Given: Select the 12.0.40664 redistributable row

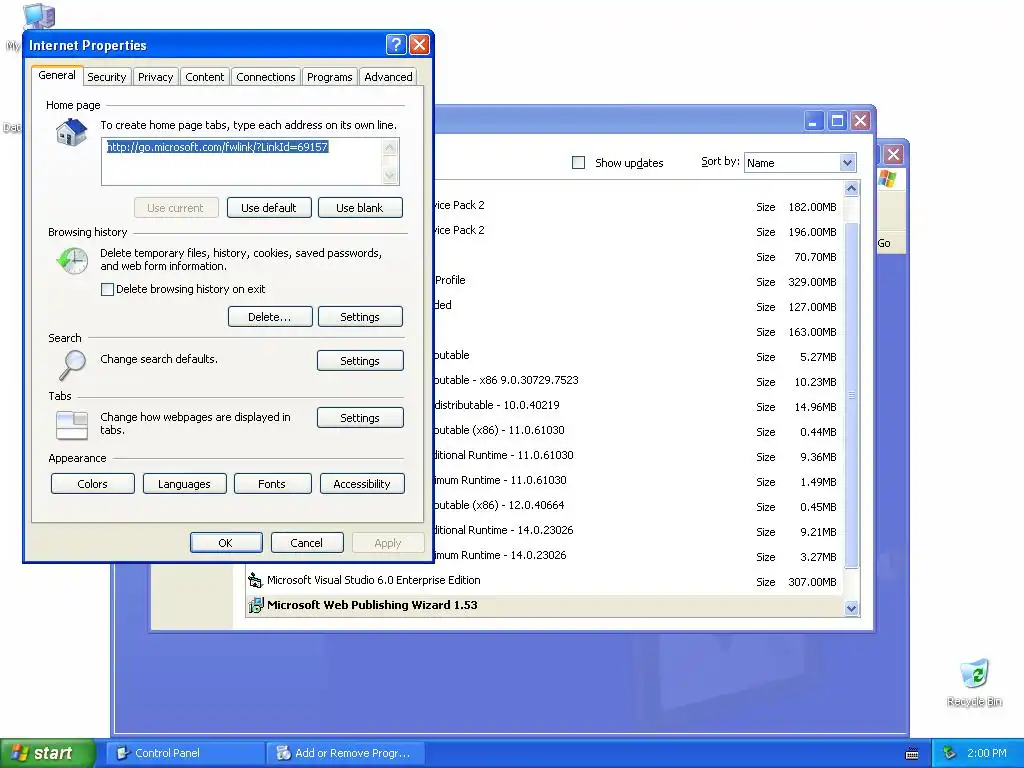Looking at the screenshot, I should pos(638,506).
